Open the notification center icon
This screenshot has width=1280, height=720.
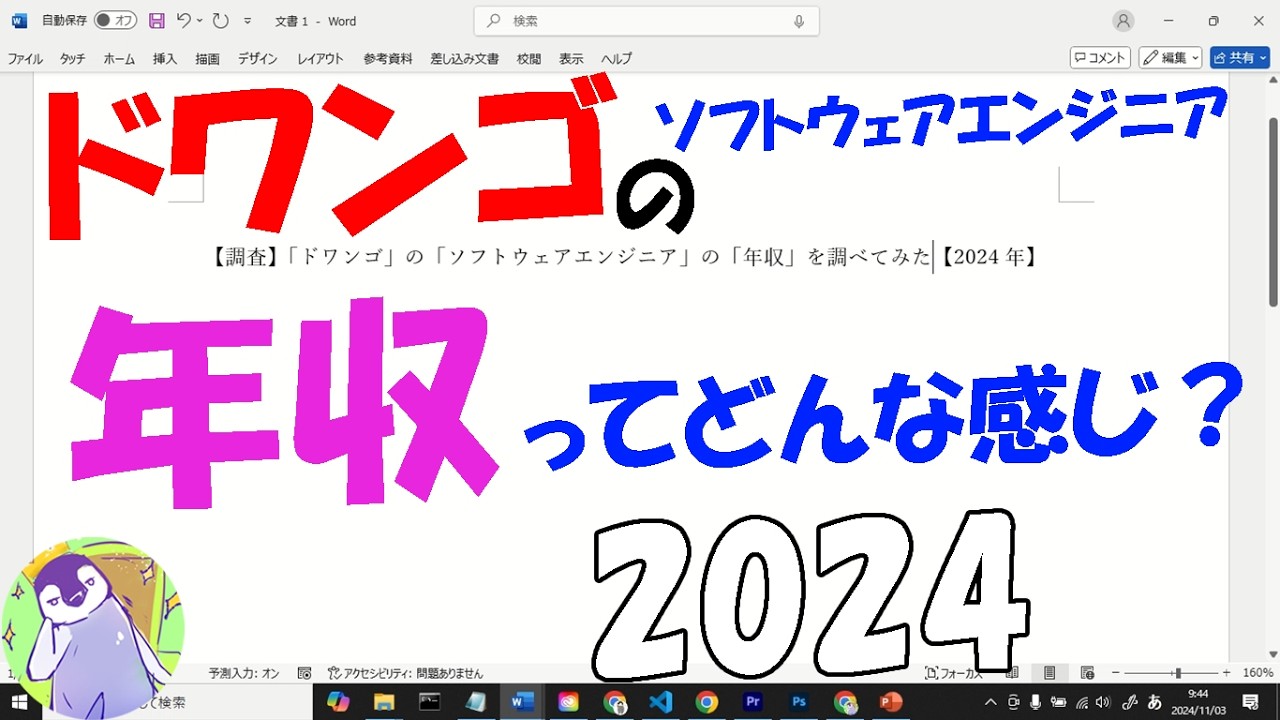(1250, 702)
